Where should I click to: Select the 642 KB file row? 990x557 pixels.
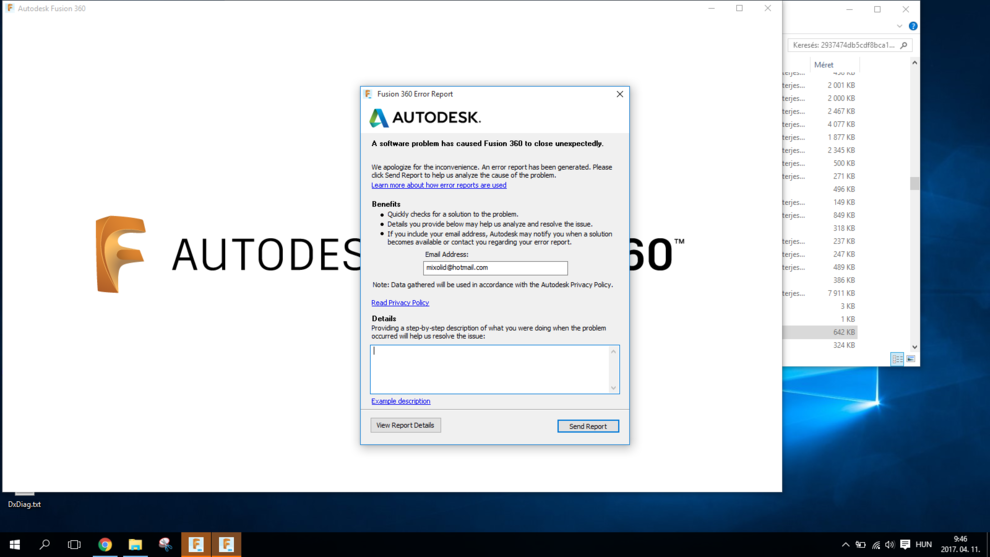point(820,332)
